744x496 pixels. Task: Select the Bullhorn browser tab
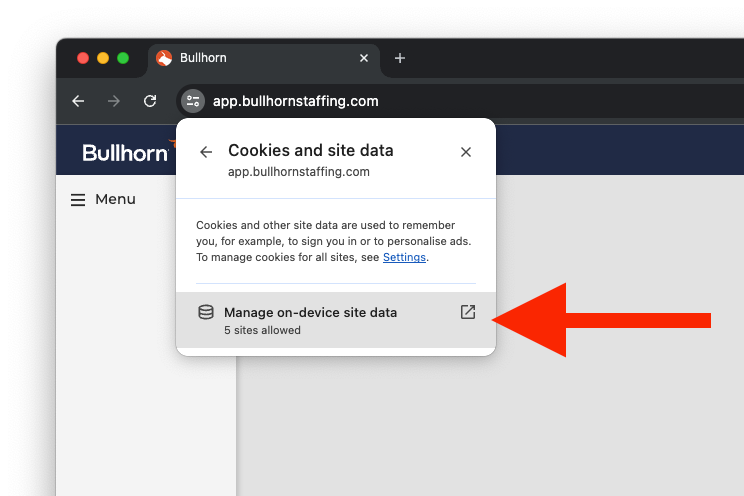point(264,58)
